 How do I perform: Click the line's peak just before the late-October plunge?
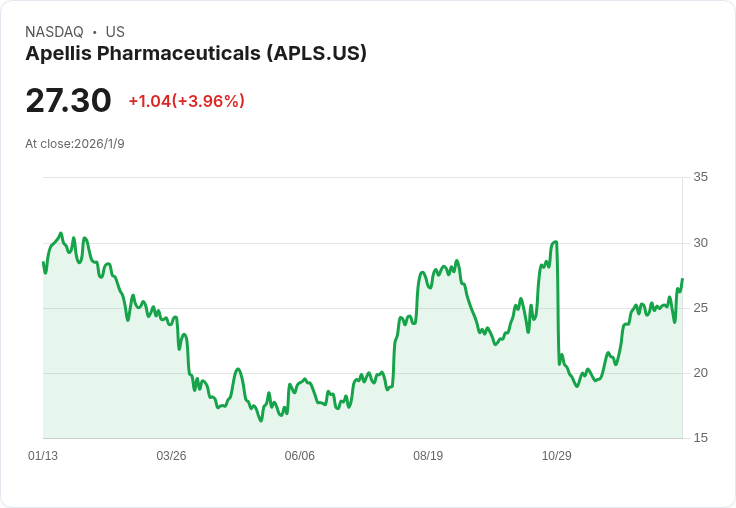[555, 242]
